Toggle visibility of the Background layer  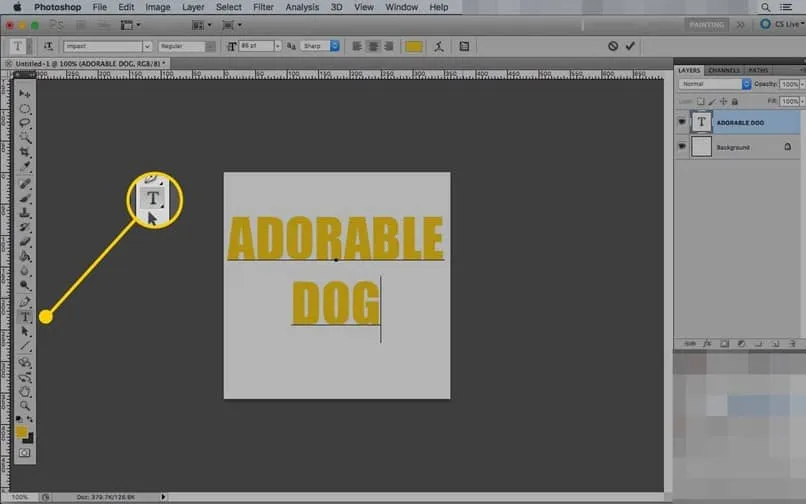point(683,147)
